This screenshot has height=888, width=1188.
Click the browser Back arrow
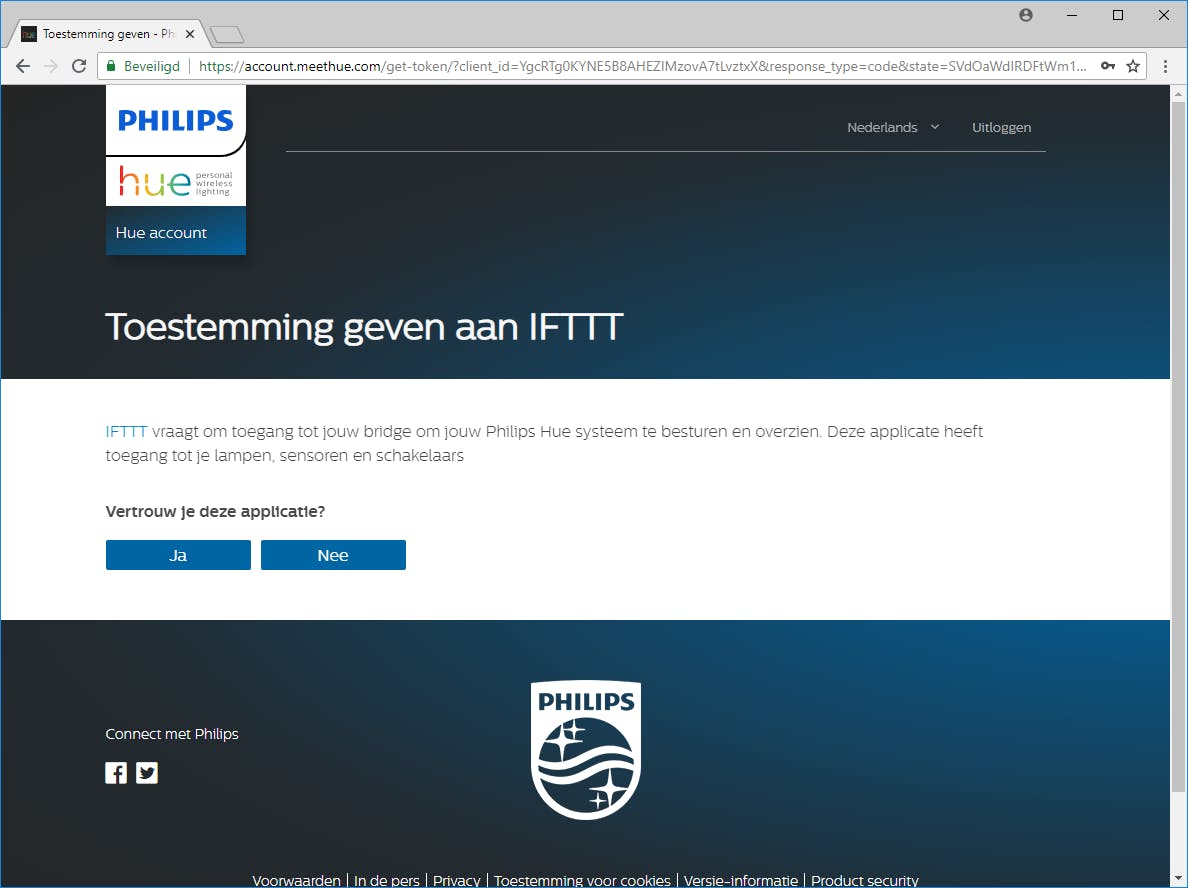point(23,66)
